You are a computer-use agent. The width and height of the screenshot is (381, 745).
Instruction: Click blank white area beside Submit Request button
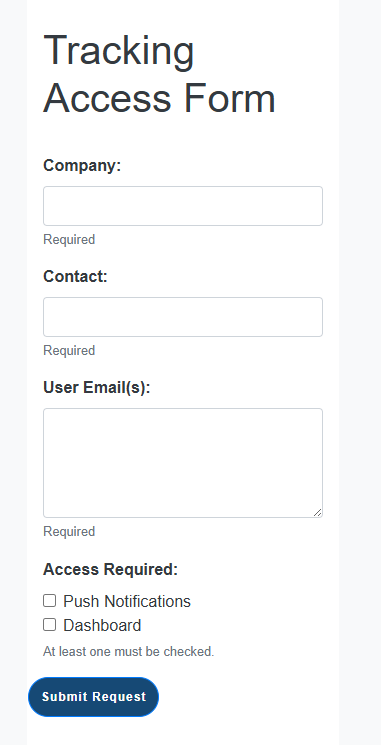point(247,697)
